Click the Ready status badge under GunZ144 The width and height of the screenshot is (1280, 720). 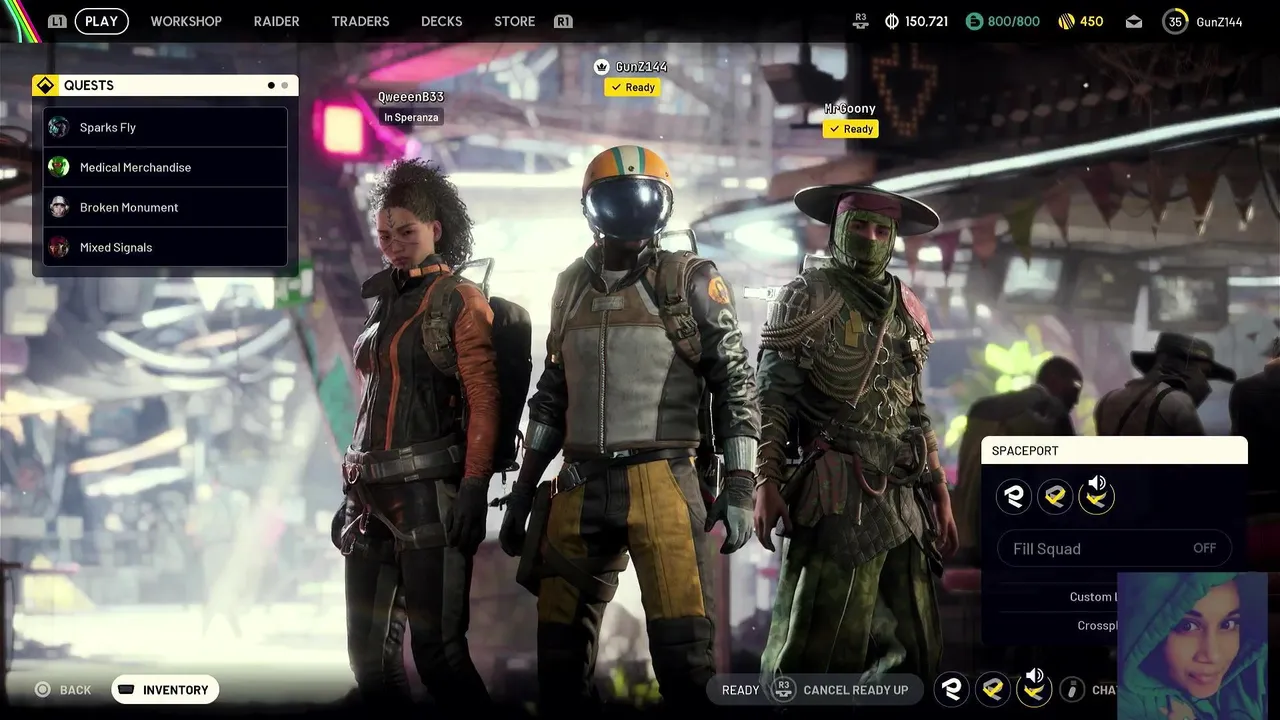(x=632, y=87)
